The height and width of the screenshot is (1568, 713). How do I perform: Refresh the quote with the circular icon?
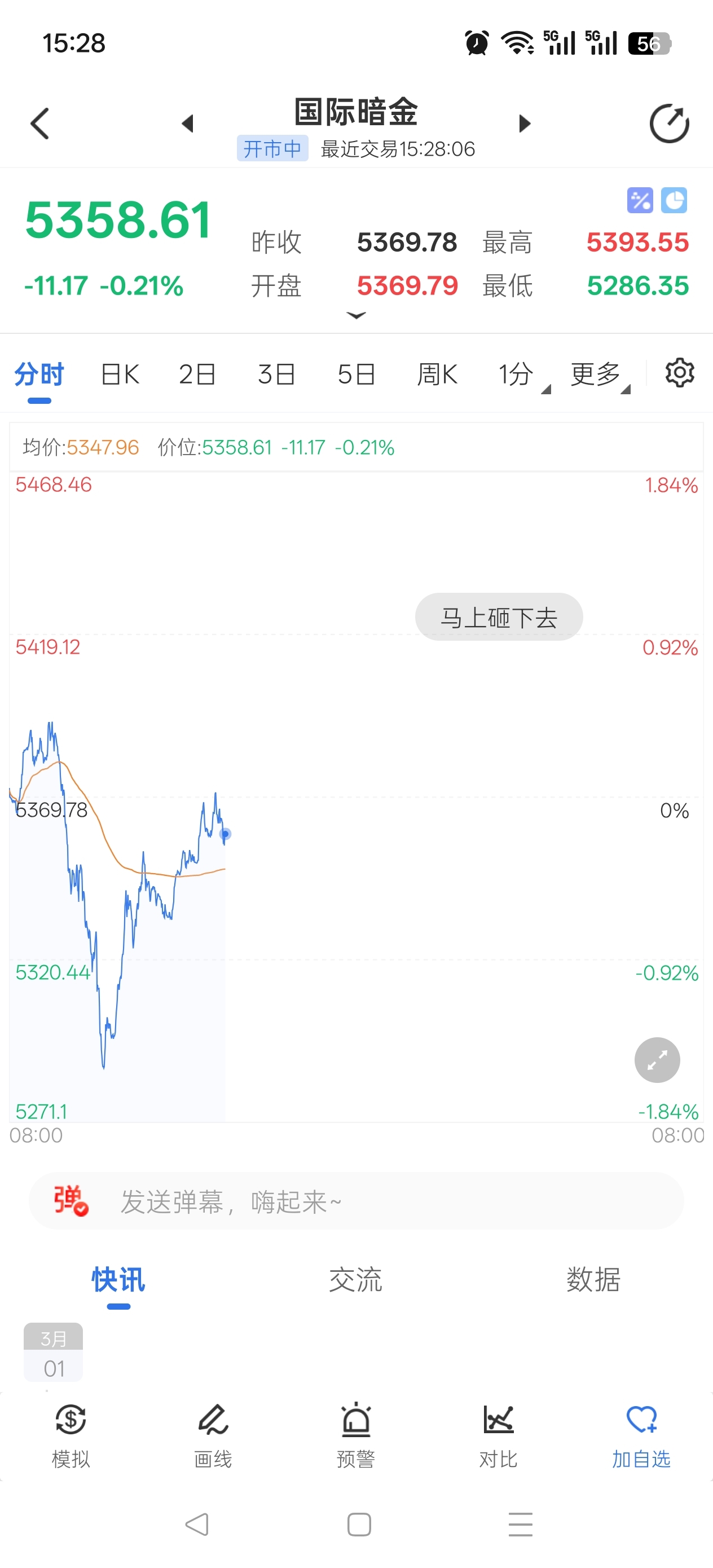(668, 124)
